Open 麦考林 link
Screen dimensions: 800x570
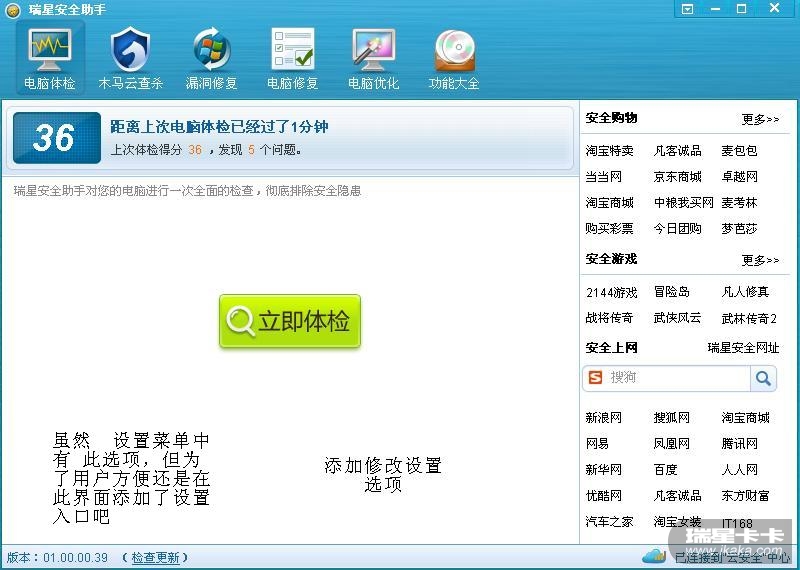pyautogui.click(x=739, y=203)
